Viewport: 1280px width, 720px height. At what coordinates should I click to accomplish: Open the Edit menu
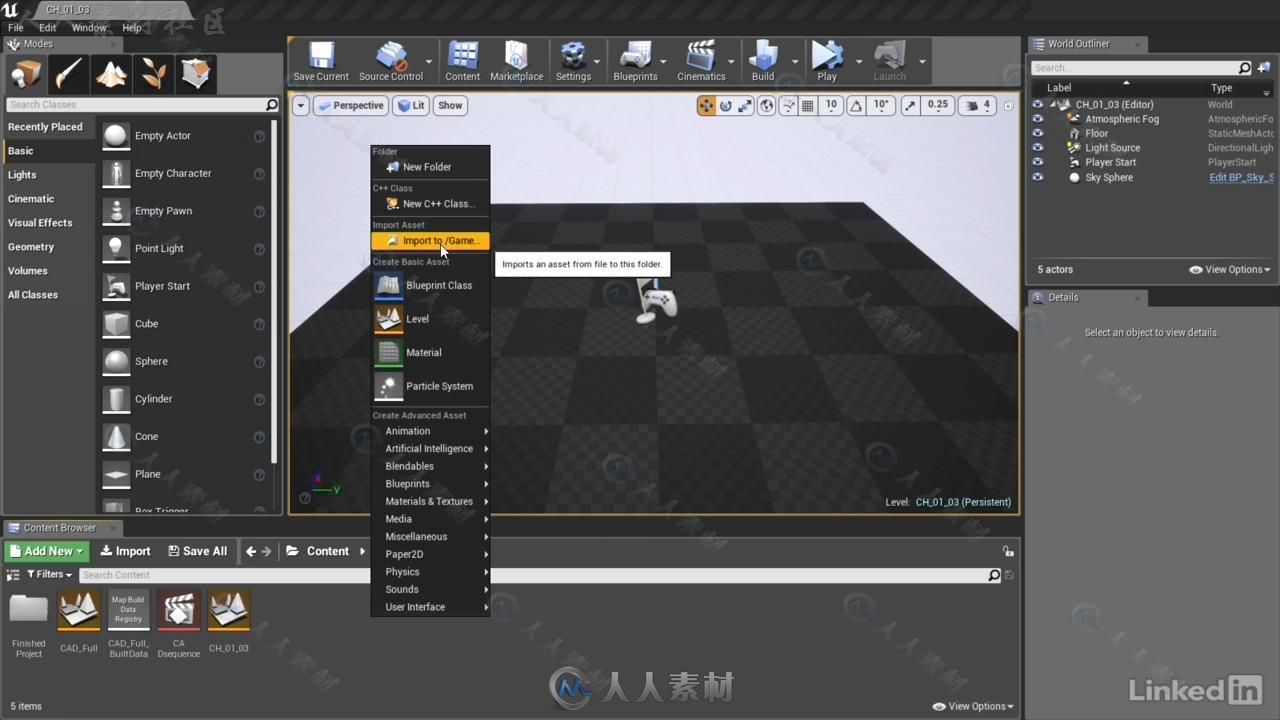48,28
